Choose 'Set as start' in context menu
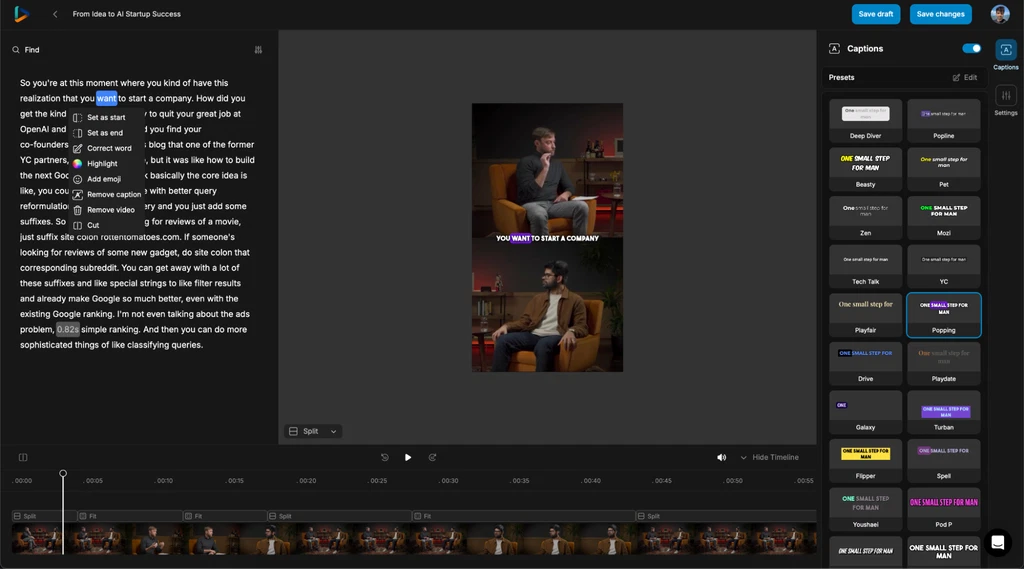This screenshot has width=1024, height=569. (x=105, y=117)
